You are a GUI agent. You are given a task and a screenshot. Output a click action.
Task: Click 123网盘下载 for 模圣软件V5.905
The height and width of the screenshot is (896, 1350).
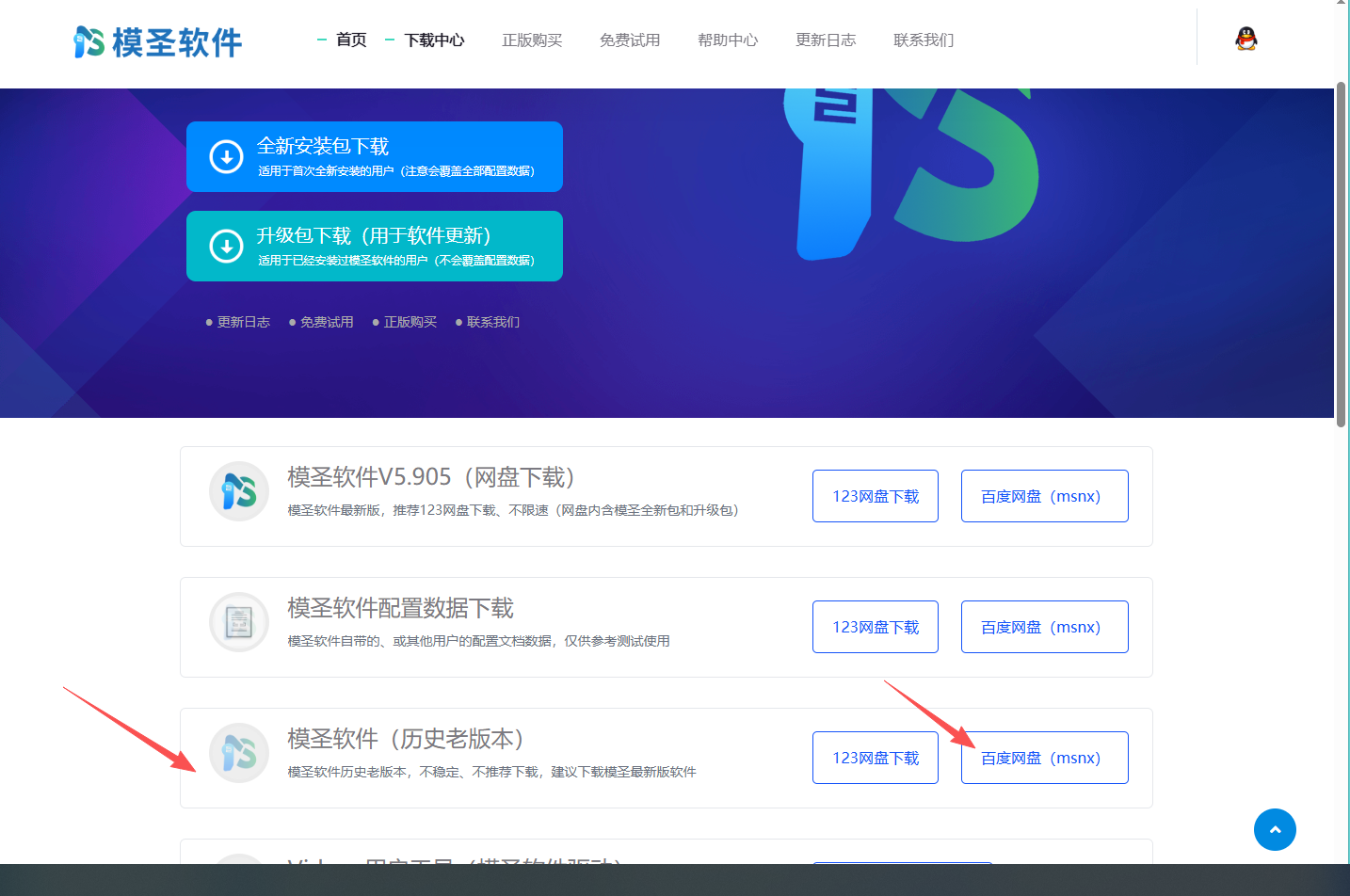(876, 496)
